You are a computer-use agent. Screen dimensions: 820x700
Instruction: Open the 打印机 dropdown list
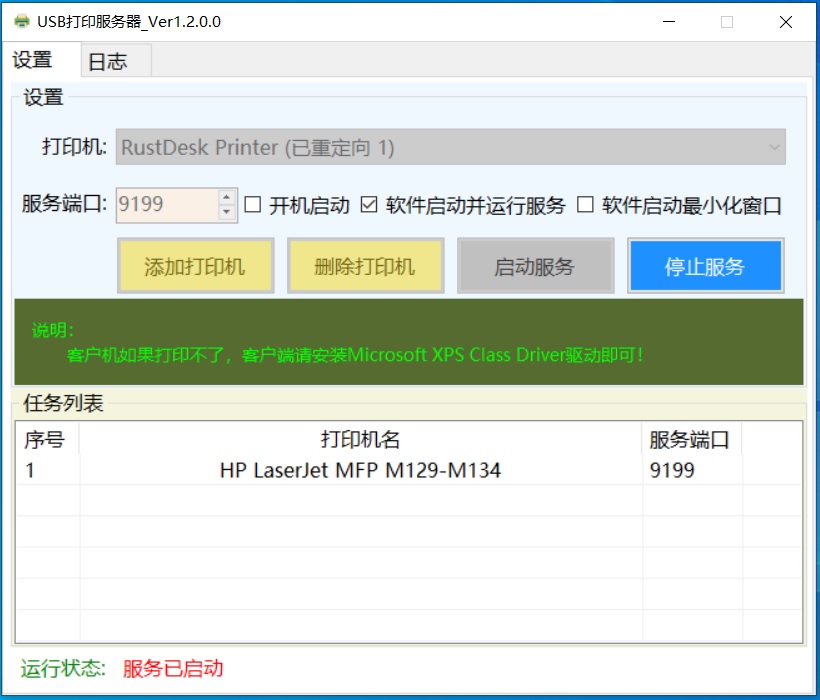tap(450, 147)
